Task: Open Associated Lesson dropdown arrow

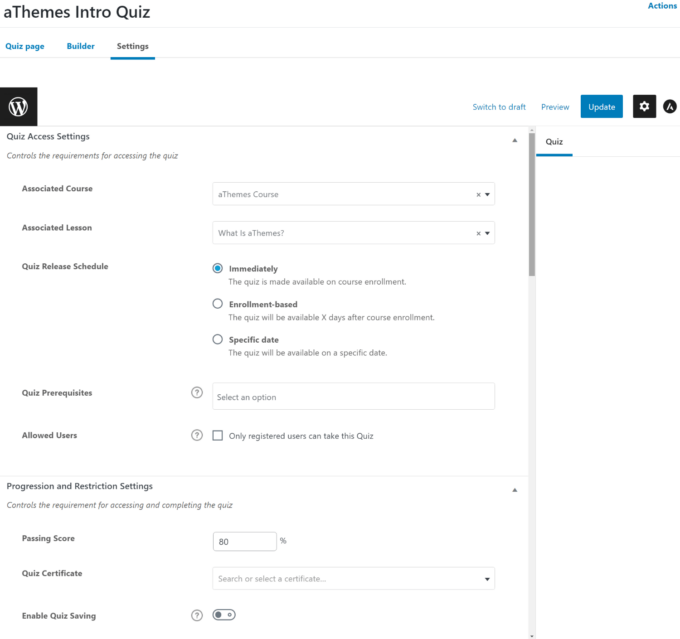Action: coord(487,233)
